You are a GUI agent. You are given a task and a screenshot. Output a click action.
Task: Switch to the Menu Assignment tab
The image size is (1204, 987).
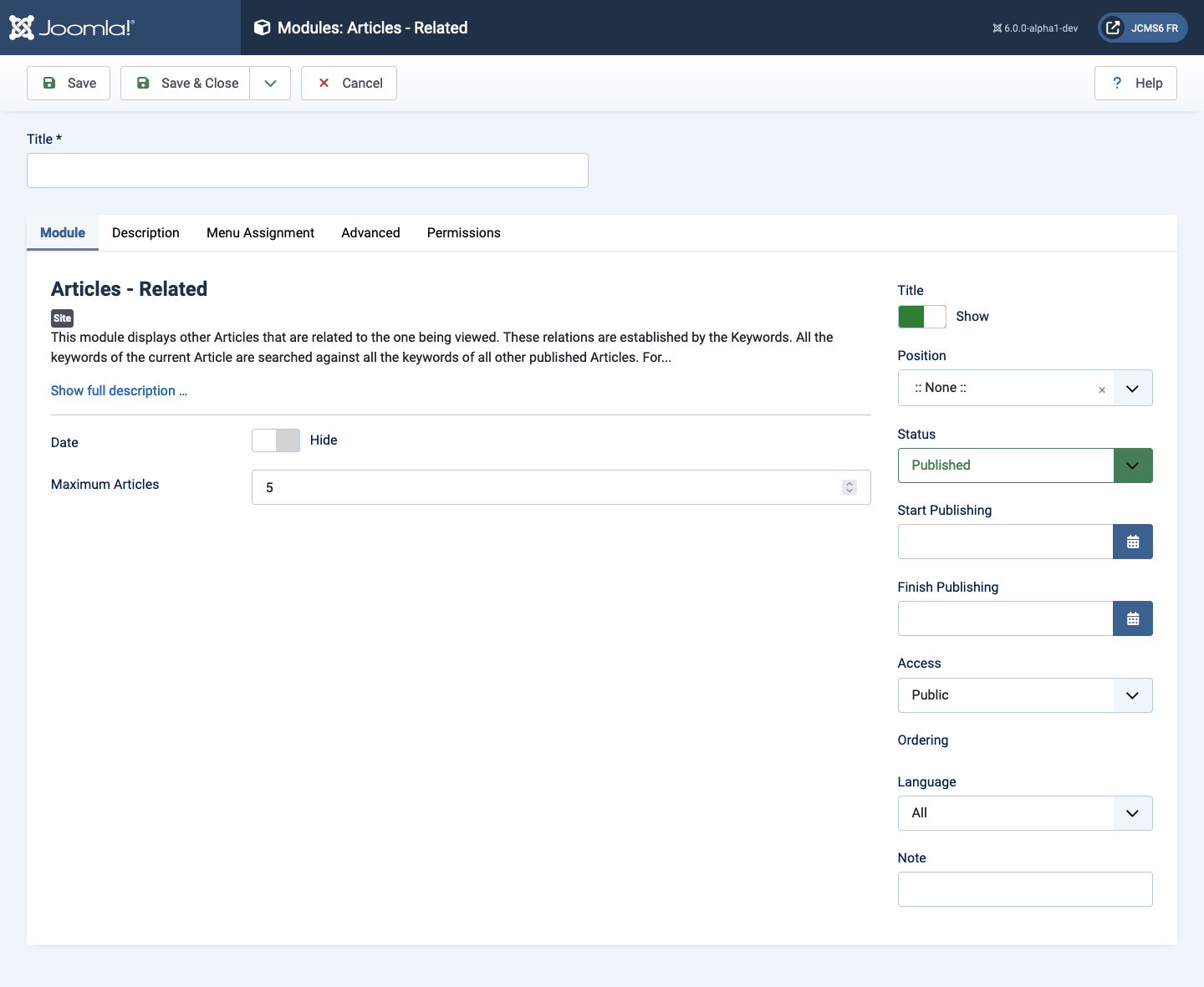click(x=260, y=233)
